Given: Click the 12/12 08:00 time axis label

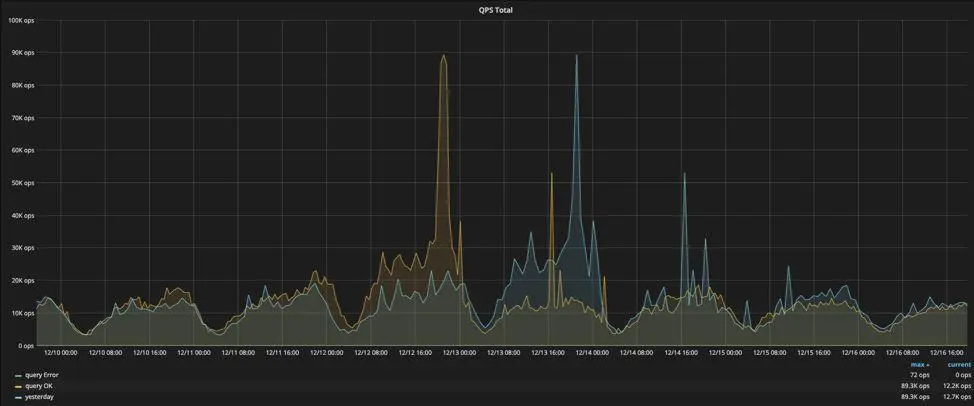Looking at the screenshot, I should pos(371,353).
